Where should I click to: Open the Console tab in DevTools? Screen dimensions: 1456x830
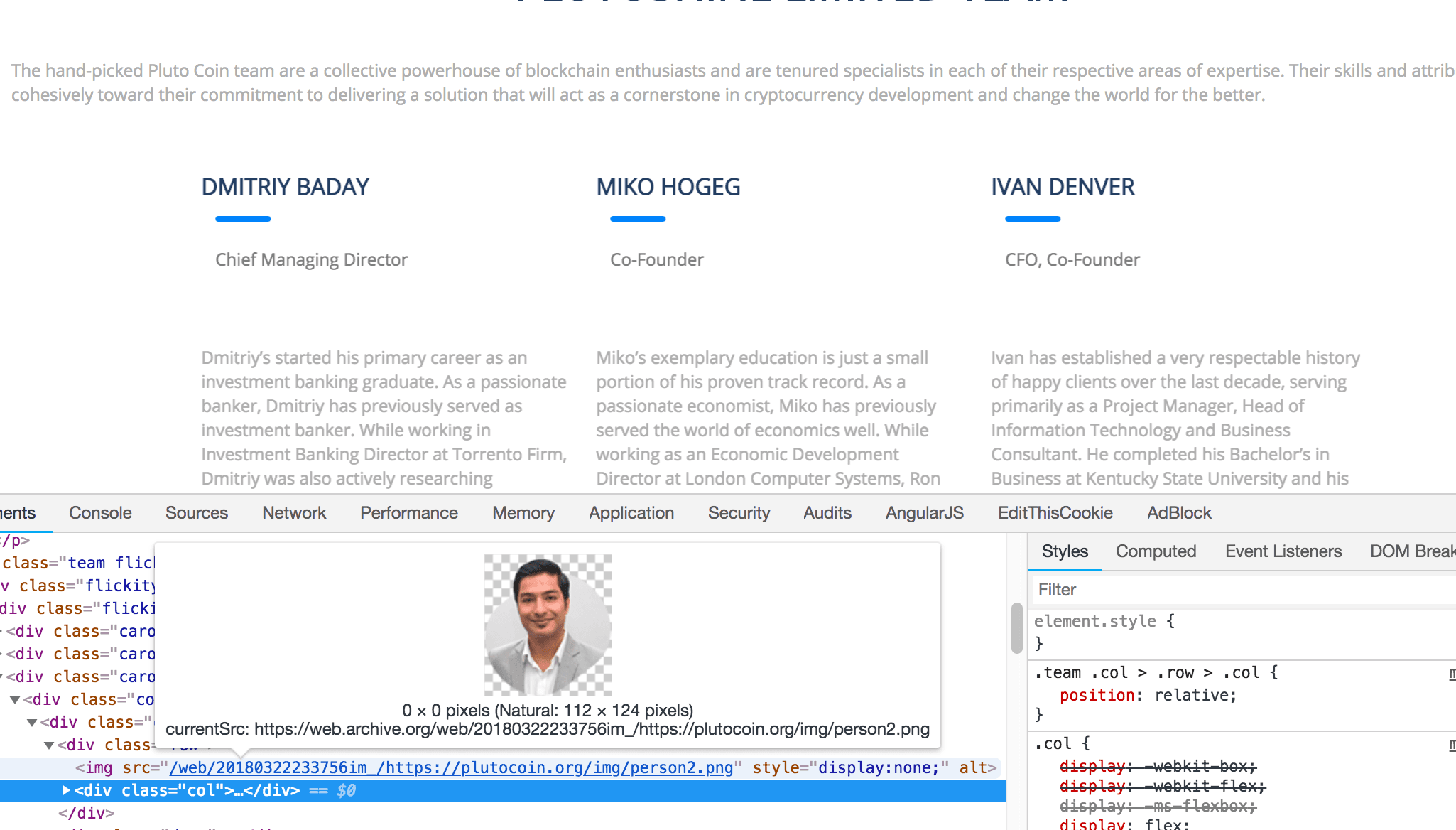coord(100,512)
